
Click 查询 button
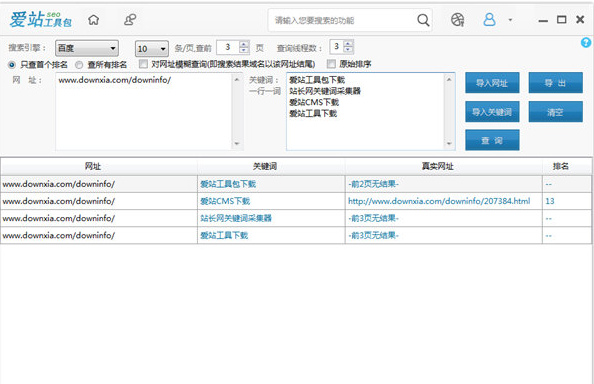point(492,140)
